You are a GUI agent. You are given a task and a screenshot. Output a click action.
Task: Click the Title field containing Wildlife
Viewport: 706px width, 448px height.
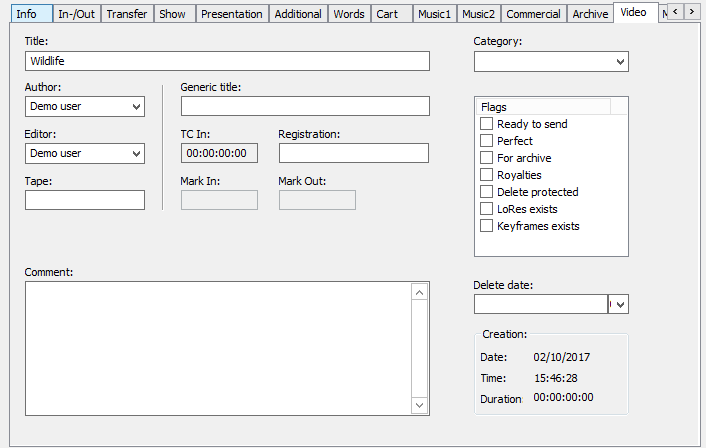pos(227,61)
